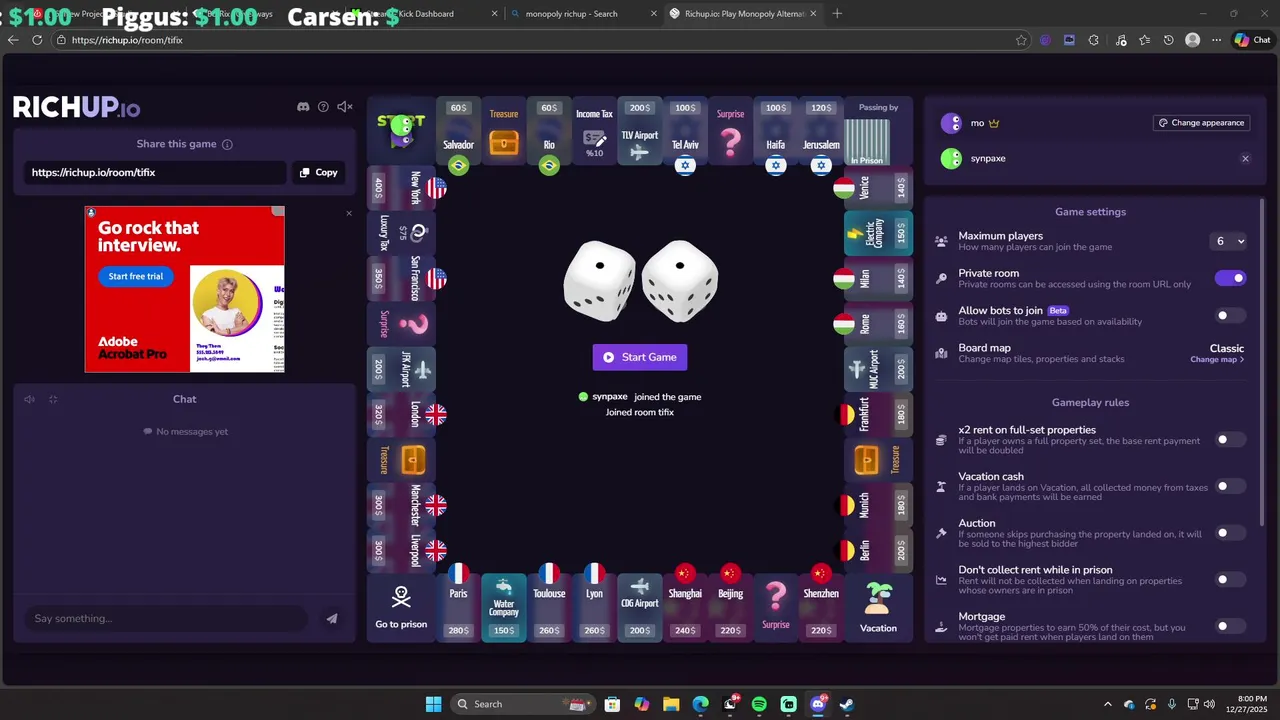Expand chat panel with the expand icon
Screen dimensions: 1280x720
click(x=53, y=399)
